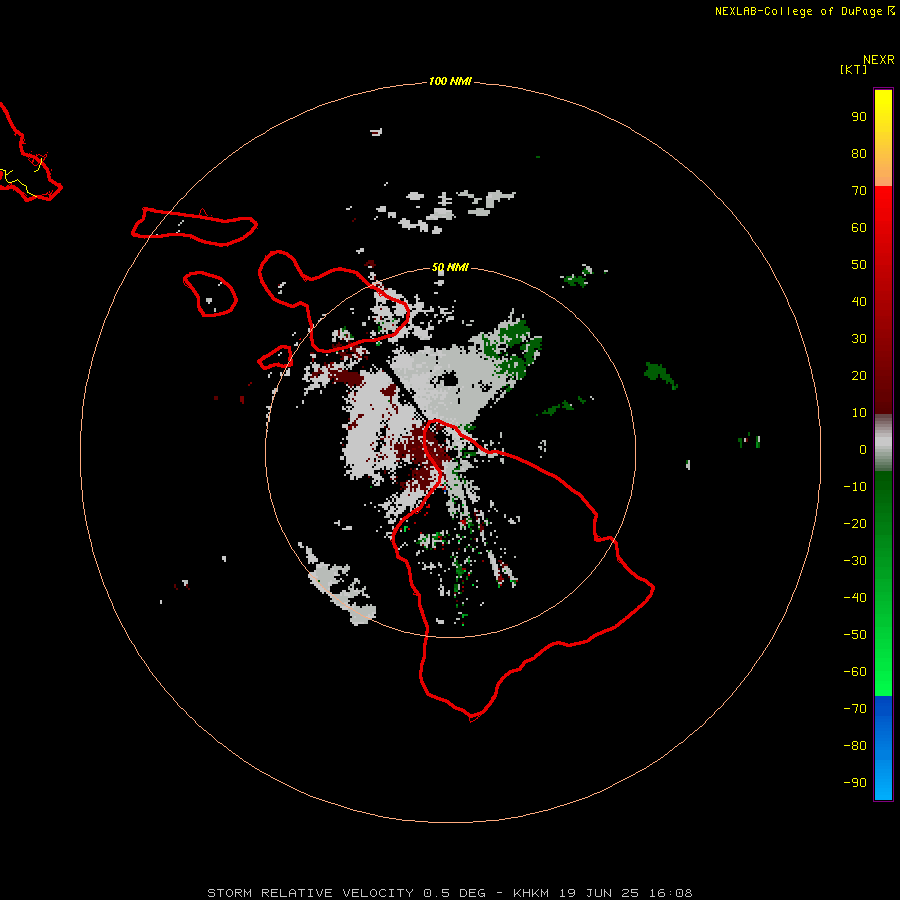Click the -50 value on velocity scale
Screen dimensions: 900x900
tap(855, 635)
